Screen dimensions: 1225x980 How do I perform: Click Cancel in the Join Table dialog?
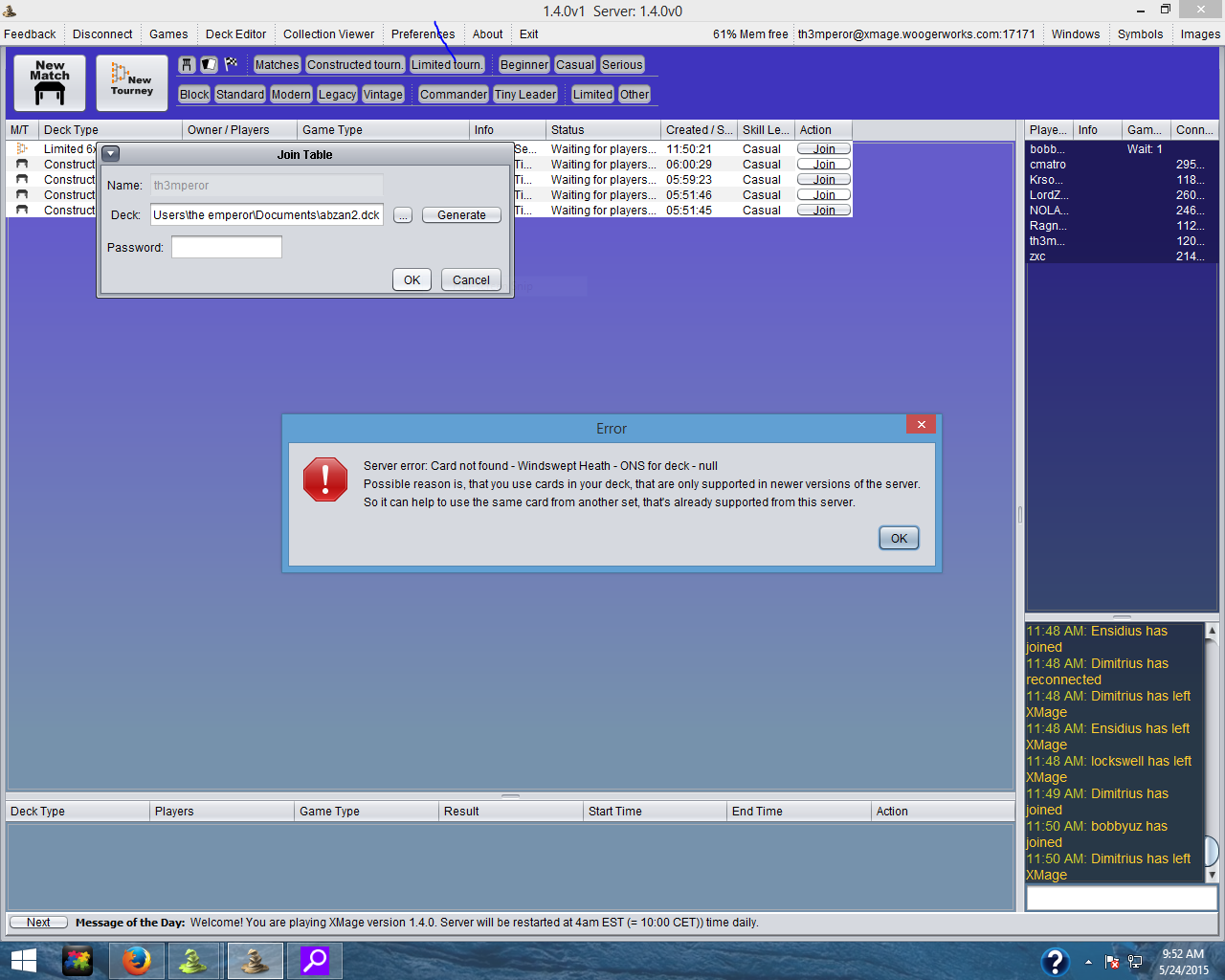point(471,279)
